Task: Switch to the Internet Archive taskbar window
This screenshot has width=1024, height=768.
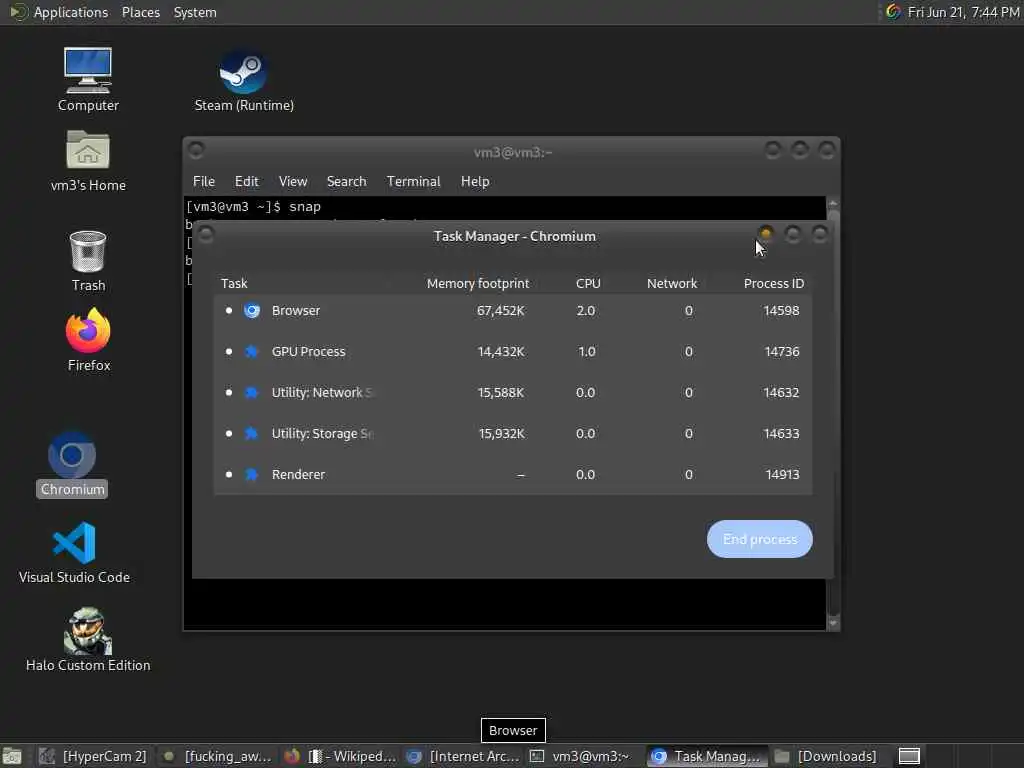Action: pyautogui.click(x=464, y=756)
